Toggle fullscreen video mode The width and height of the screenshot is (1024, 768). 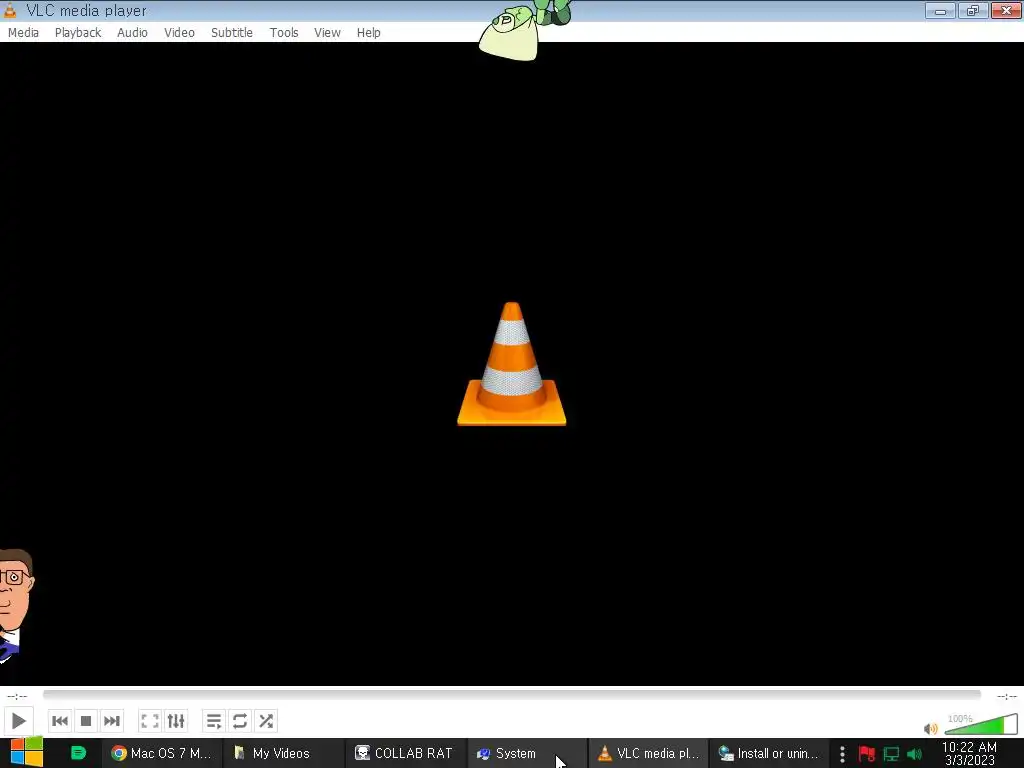click(150, 721)
